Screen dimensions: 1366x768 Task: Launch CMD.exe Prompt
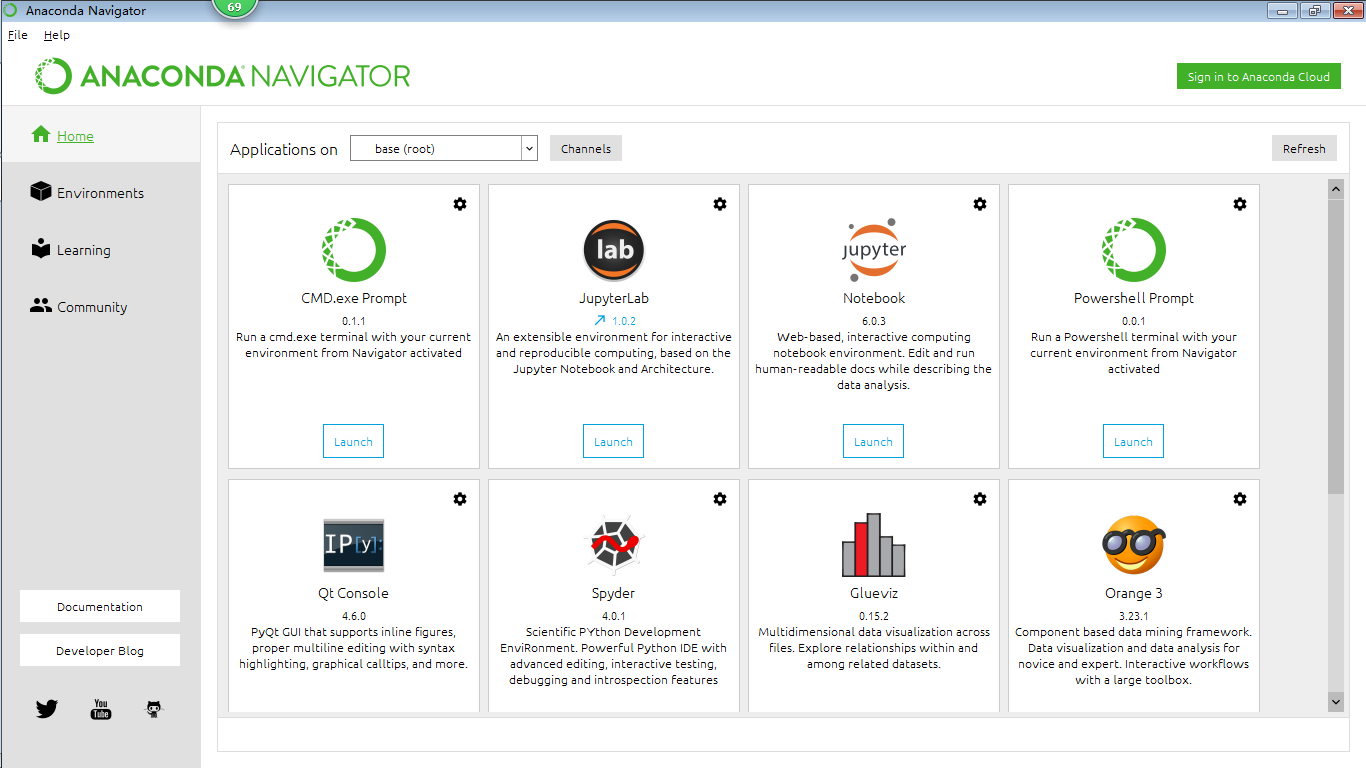tap(353, 441)
